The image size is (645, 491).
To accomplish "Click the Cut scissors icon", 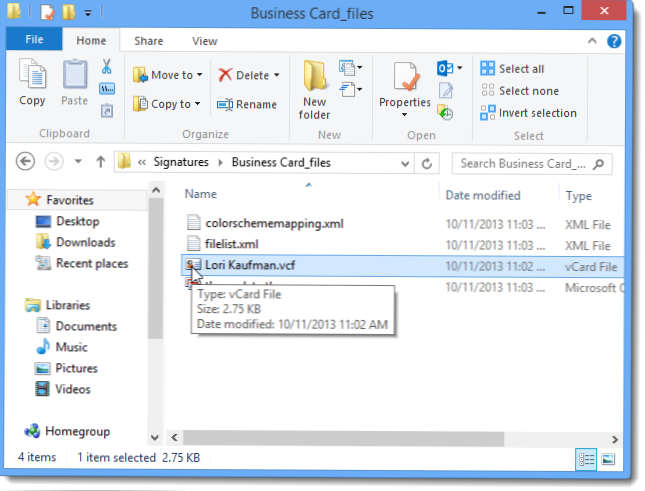I will tap(107, 67).
